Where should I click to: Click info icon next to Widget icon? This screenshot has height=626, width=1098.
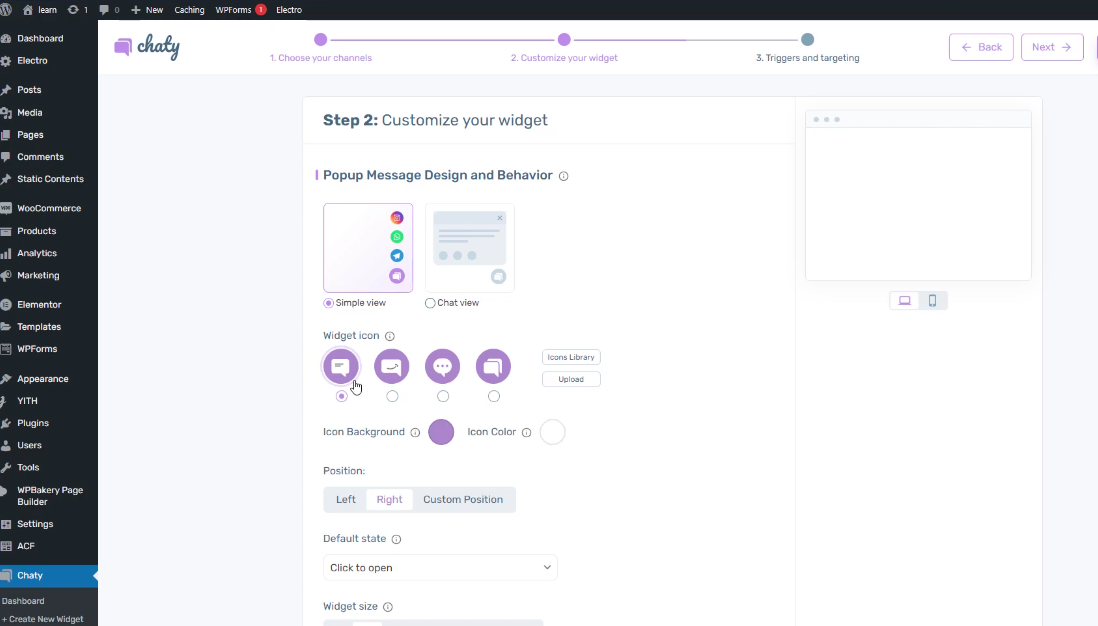[x=390, y=337]
